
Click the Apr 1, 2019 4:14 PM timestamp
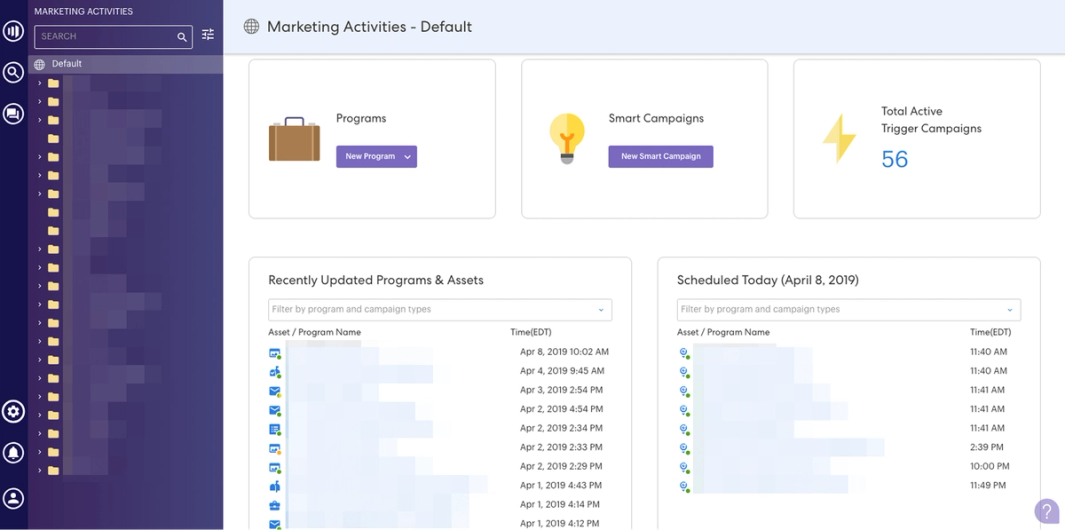click(560, 504)
